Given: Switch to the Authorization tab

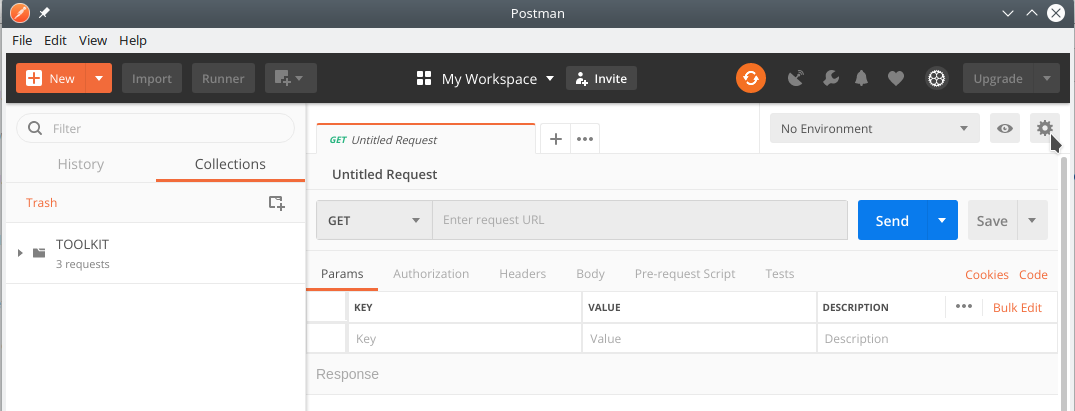Looking at the screenshot, I should pyautogui.click(x=431, y=274).
